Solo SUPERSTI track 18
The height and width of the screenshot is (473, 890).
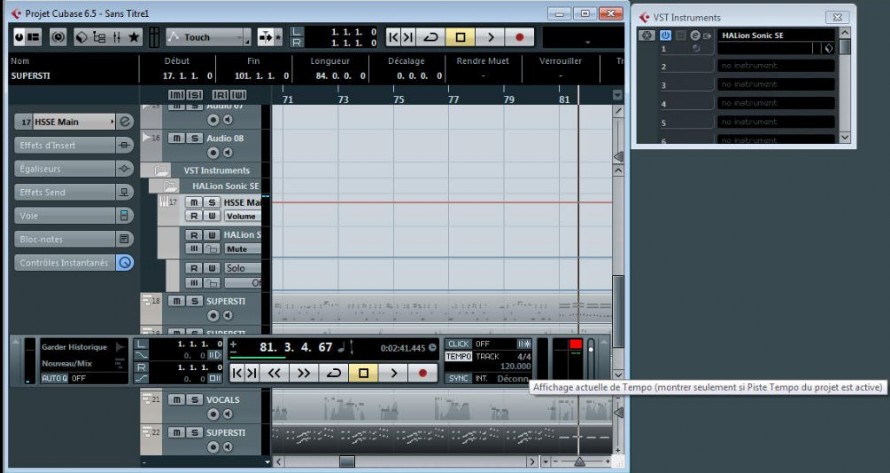(x=195, y=301)
